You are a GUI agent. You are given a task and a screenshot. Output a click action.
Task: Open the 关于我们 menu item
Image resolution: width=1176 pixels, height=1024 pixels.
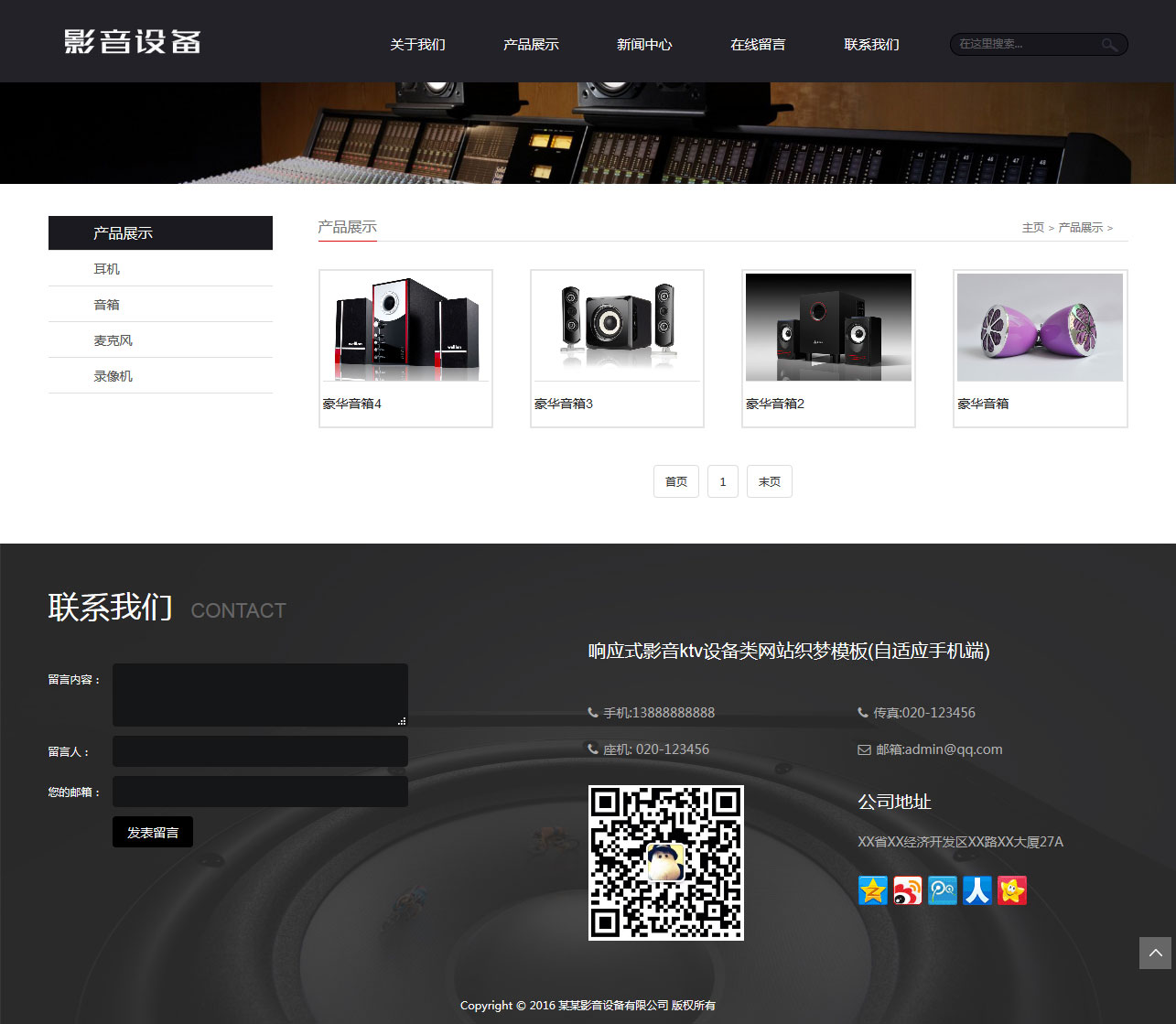coord(417,44)
